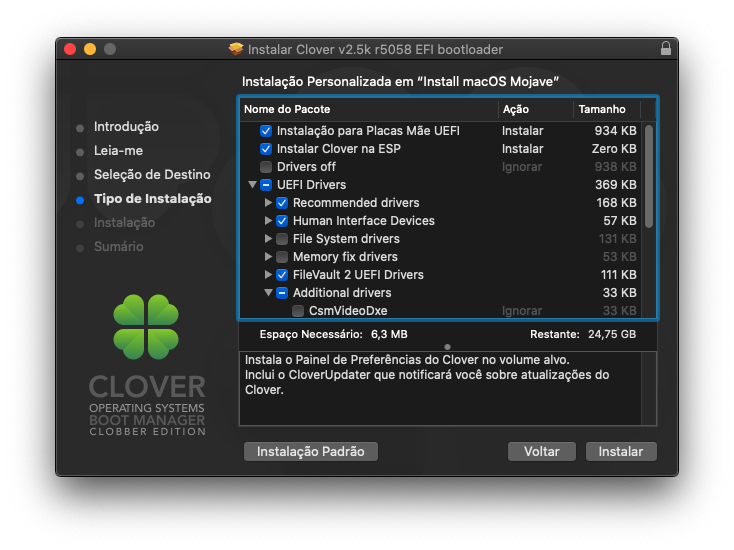The width and height of the screenshot is (734, 550).
Task: Click the Ação column header
Action: [x=536, y=110]
